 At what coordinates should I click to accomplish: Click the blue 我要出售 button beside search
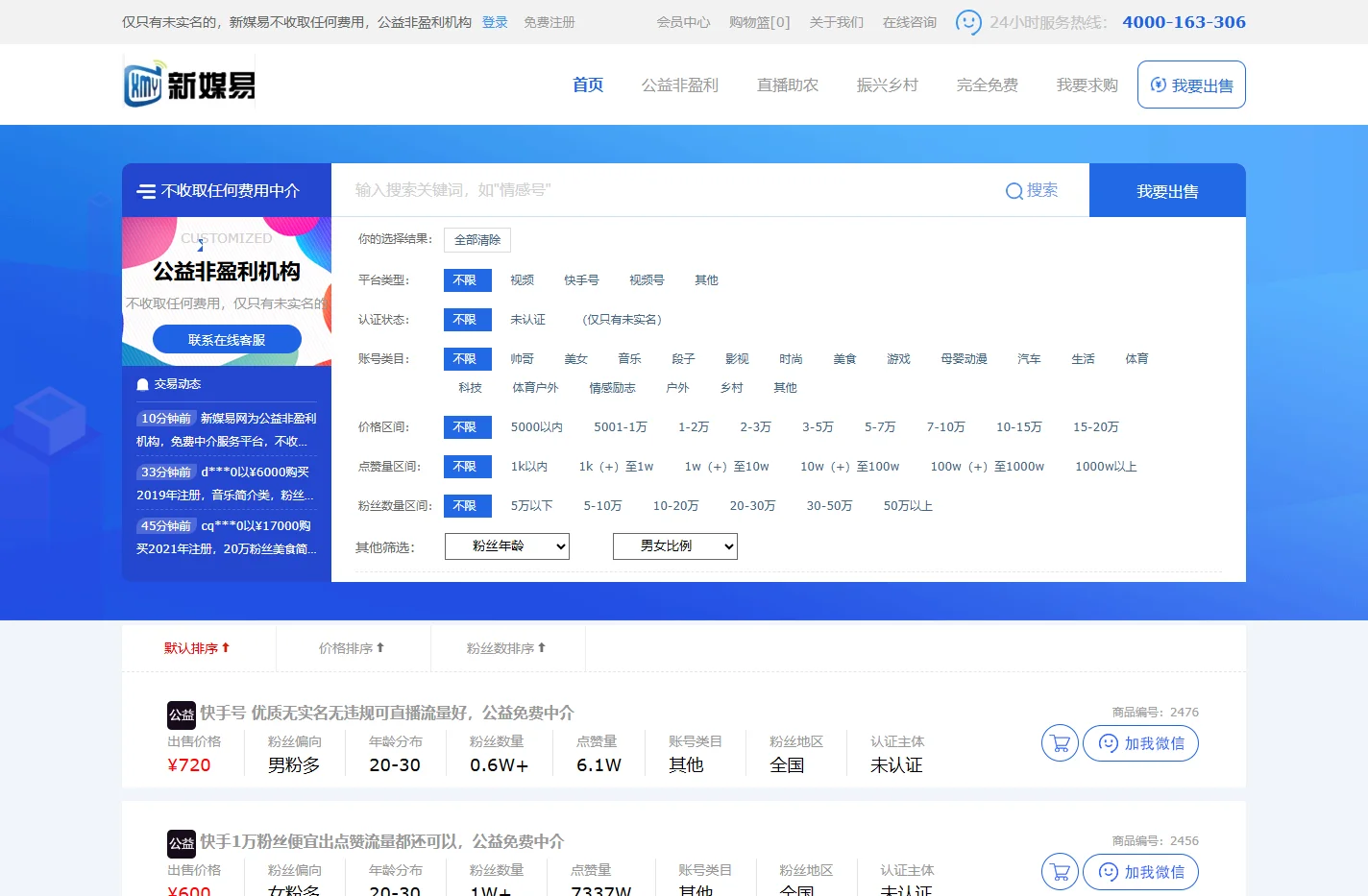point(1167,191)
